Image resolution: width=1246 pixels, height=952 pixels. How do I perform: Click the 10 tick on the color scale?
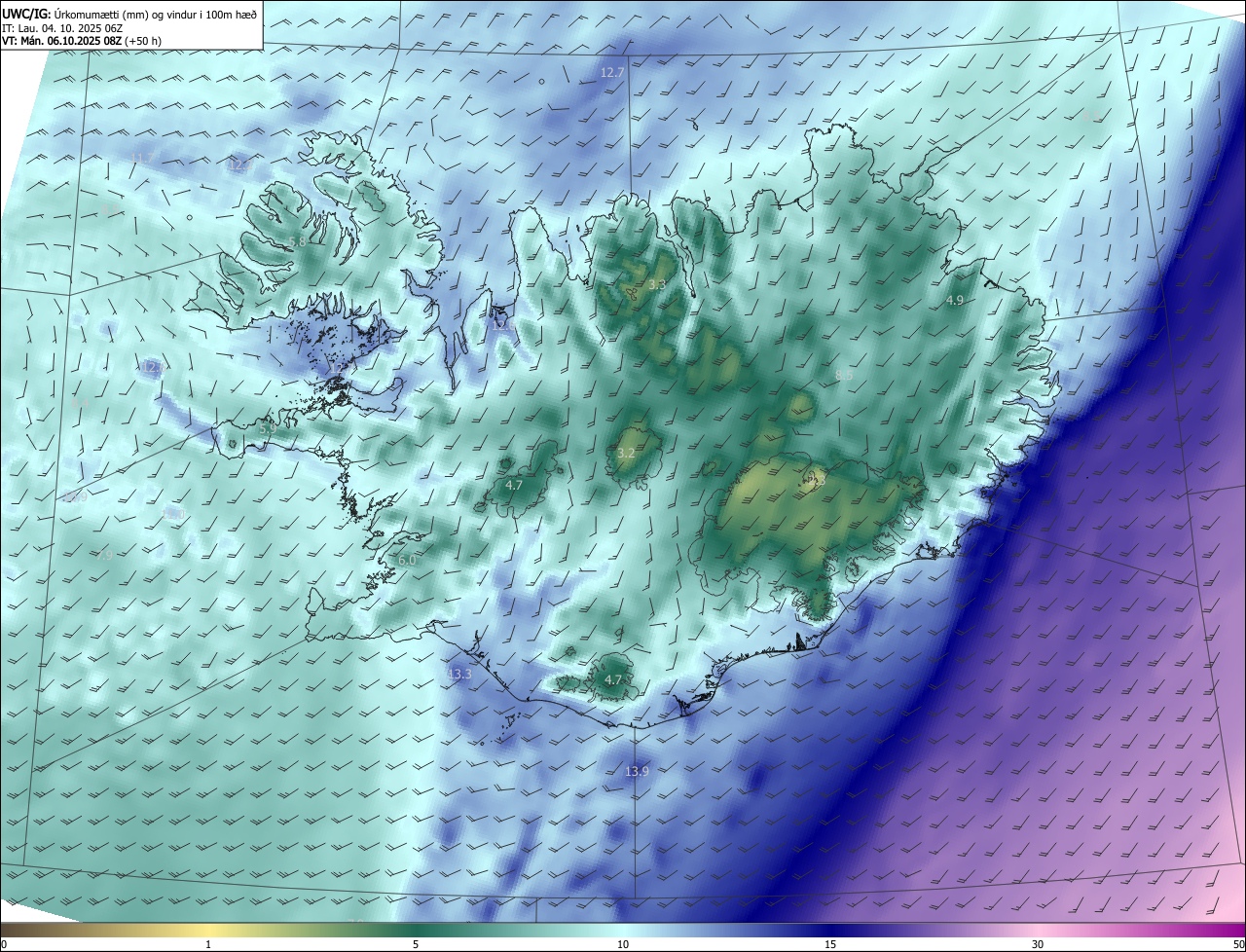tap(623, 944)
